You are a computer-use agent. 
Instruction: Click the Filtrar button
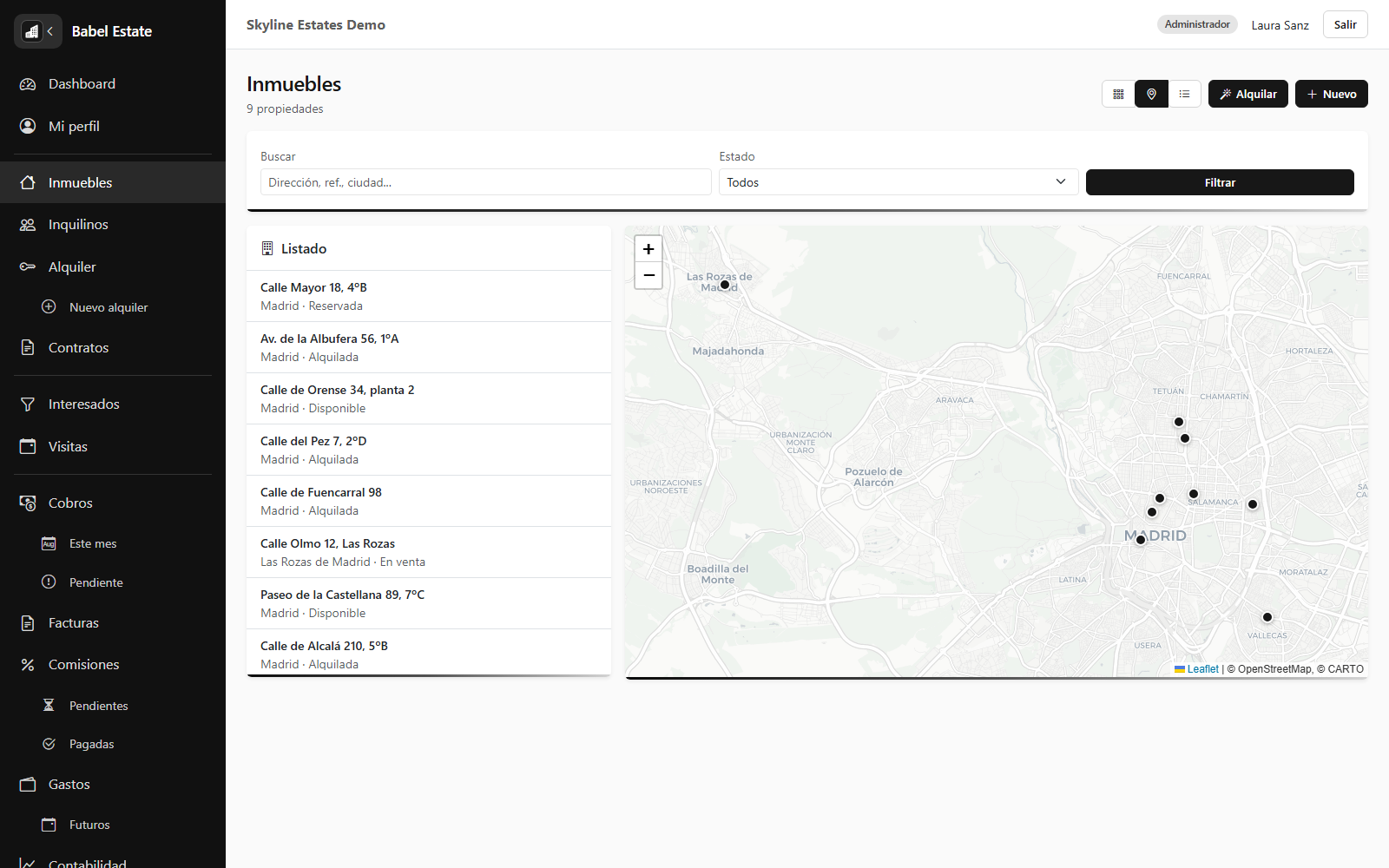pos(1220,182)
